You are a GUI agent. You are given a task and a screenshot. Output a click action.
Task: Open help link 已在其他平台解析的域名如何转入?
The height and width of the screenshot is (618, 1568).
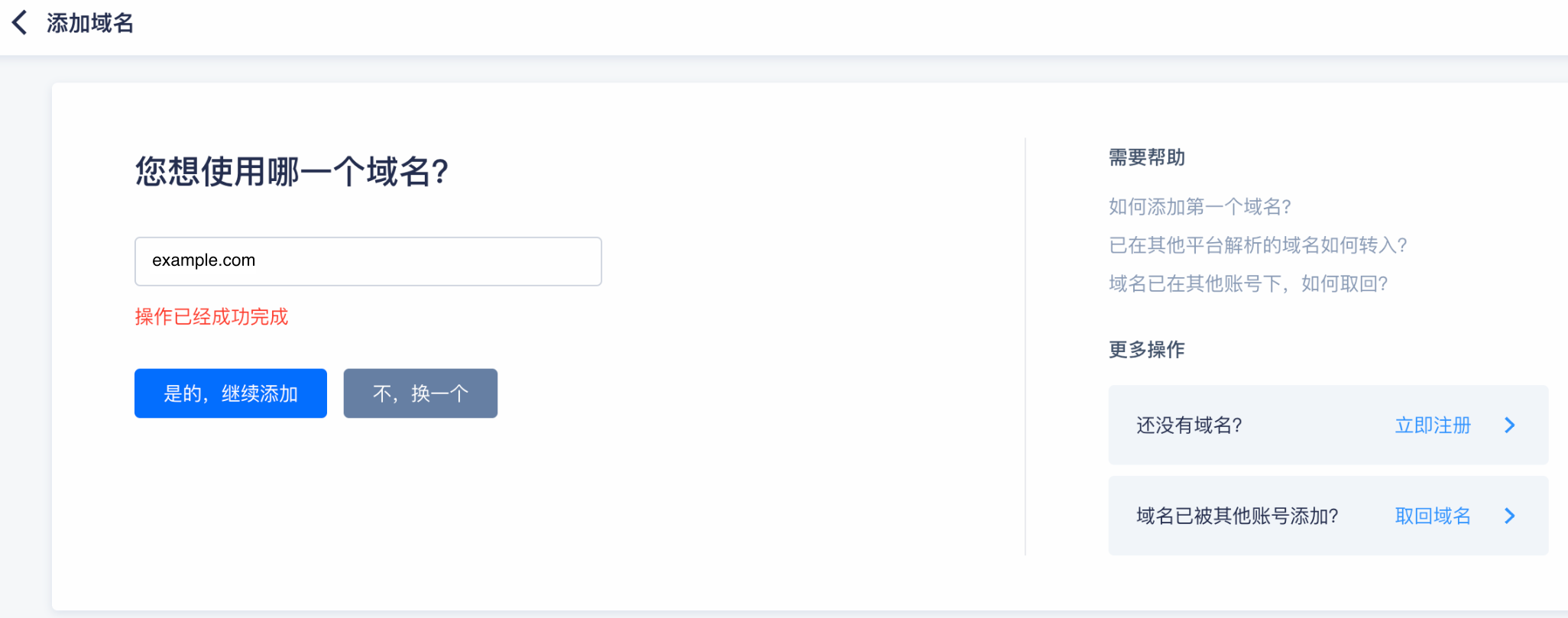[x=1258, y=245]
